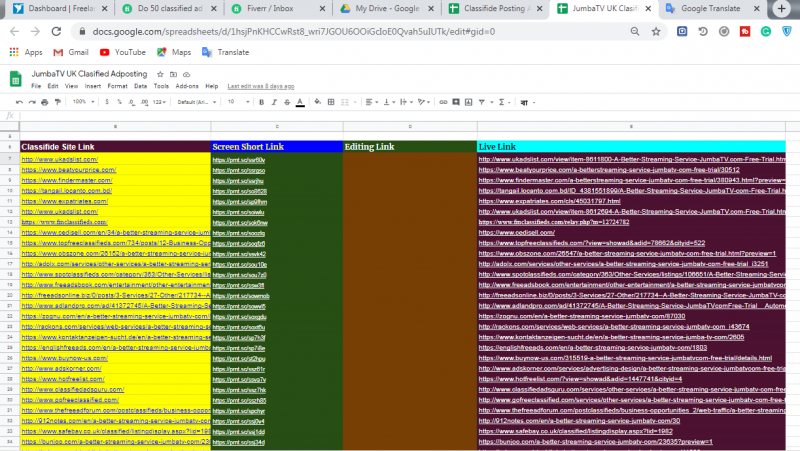Reload the current page
Viewport: 800px width, 451px height.
click(56, 32)
